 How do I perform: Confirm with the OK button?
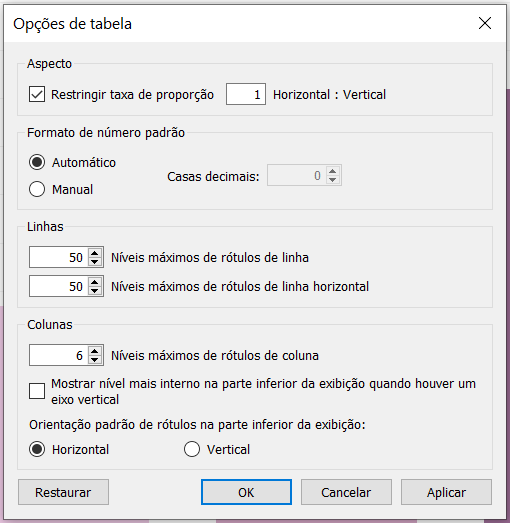coord(246,492)
